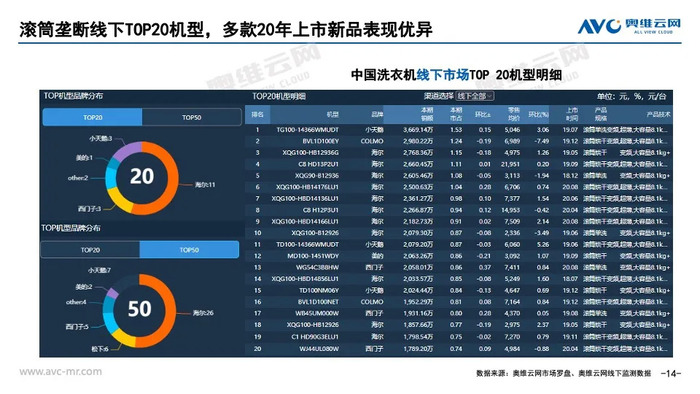Sort by 上市时间 column header
The image size is (700, 394).
coord(572,114)
